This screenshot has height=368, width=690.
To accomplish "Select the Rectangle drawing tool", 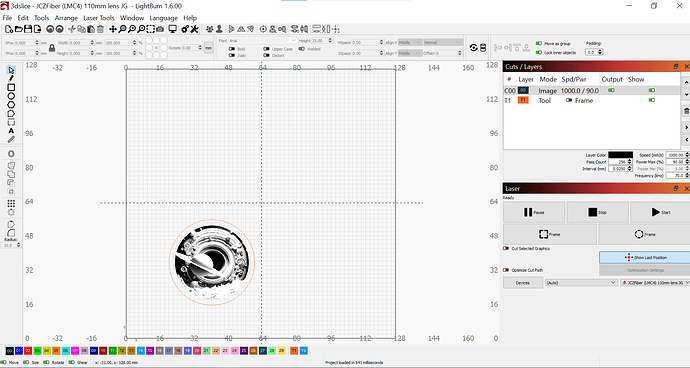I will 11,87.
